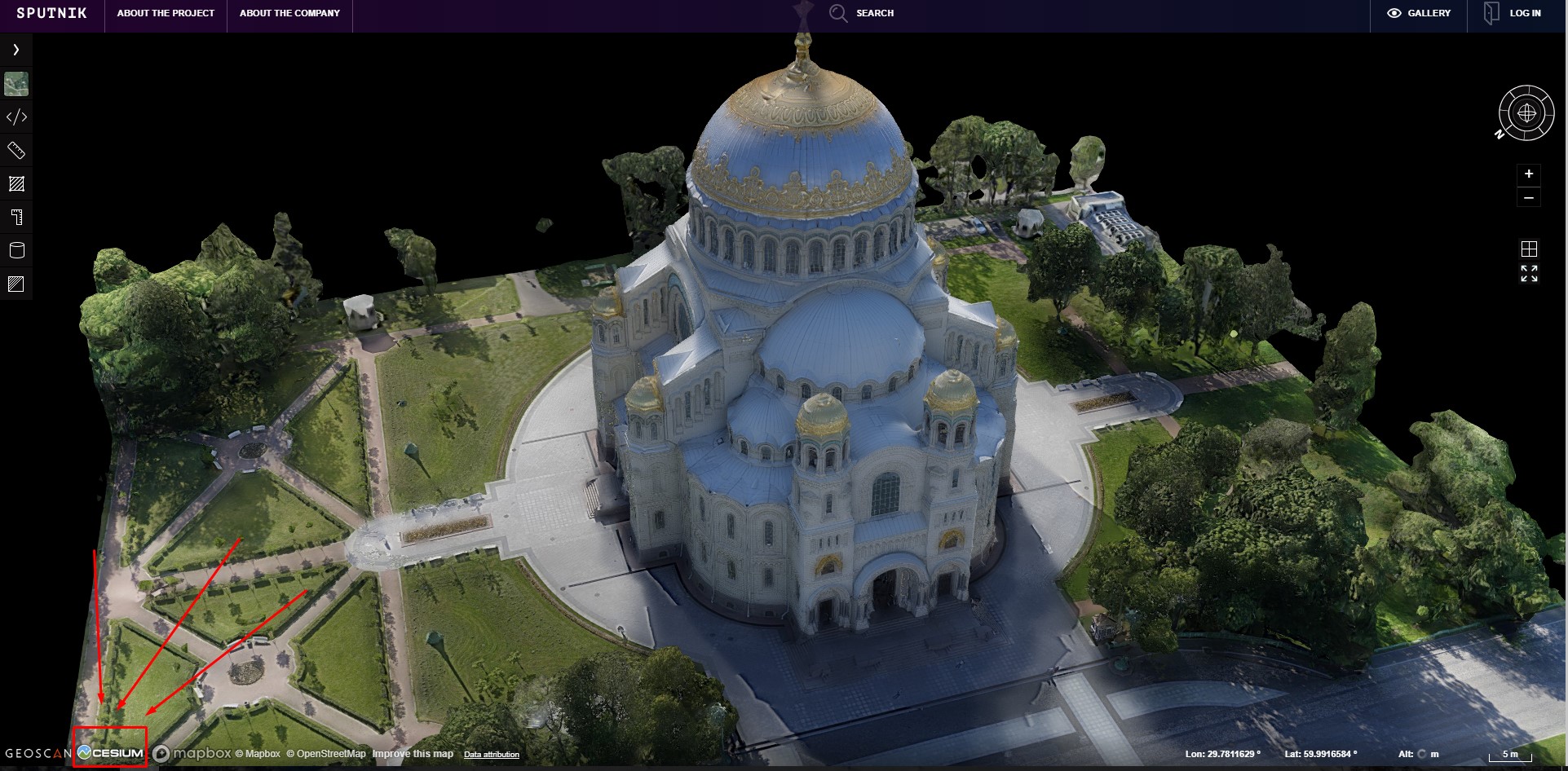Select the hatched polygon area tool

click(x=16, y=184)
